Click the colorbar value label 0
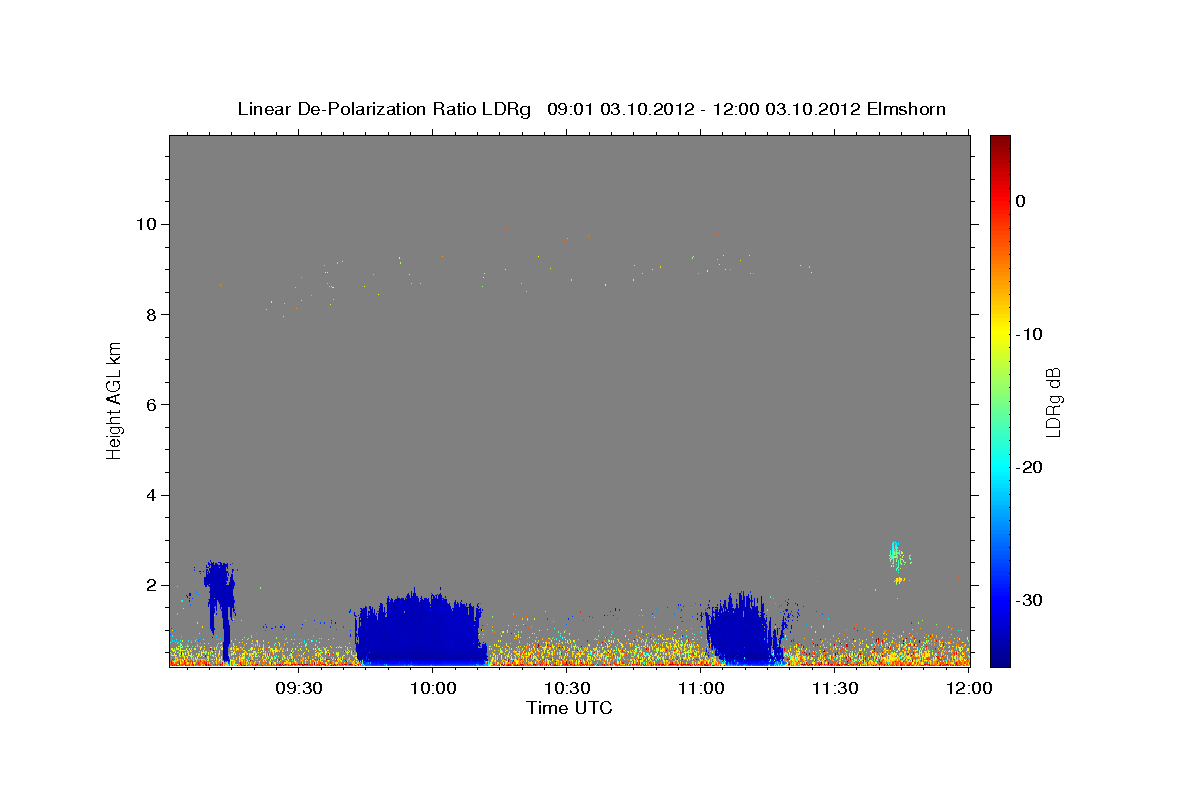Screen dimensions: 1200x800 (x=1020, y=201)
